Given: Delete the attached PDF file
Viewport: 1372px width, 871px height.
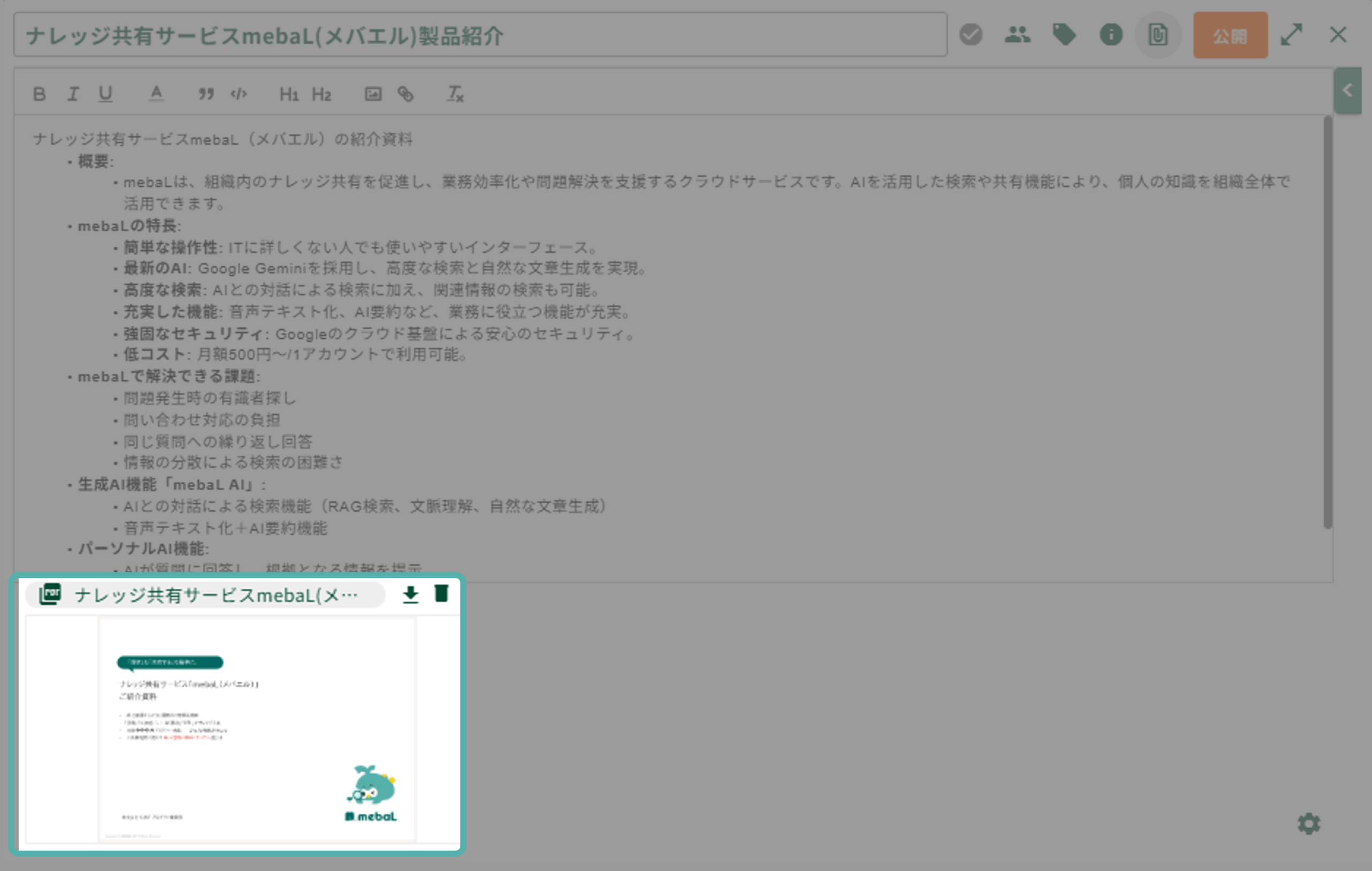Looking at the screenshot, I should [x=442, y=594].
